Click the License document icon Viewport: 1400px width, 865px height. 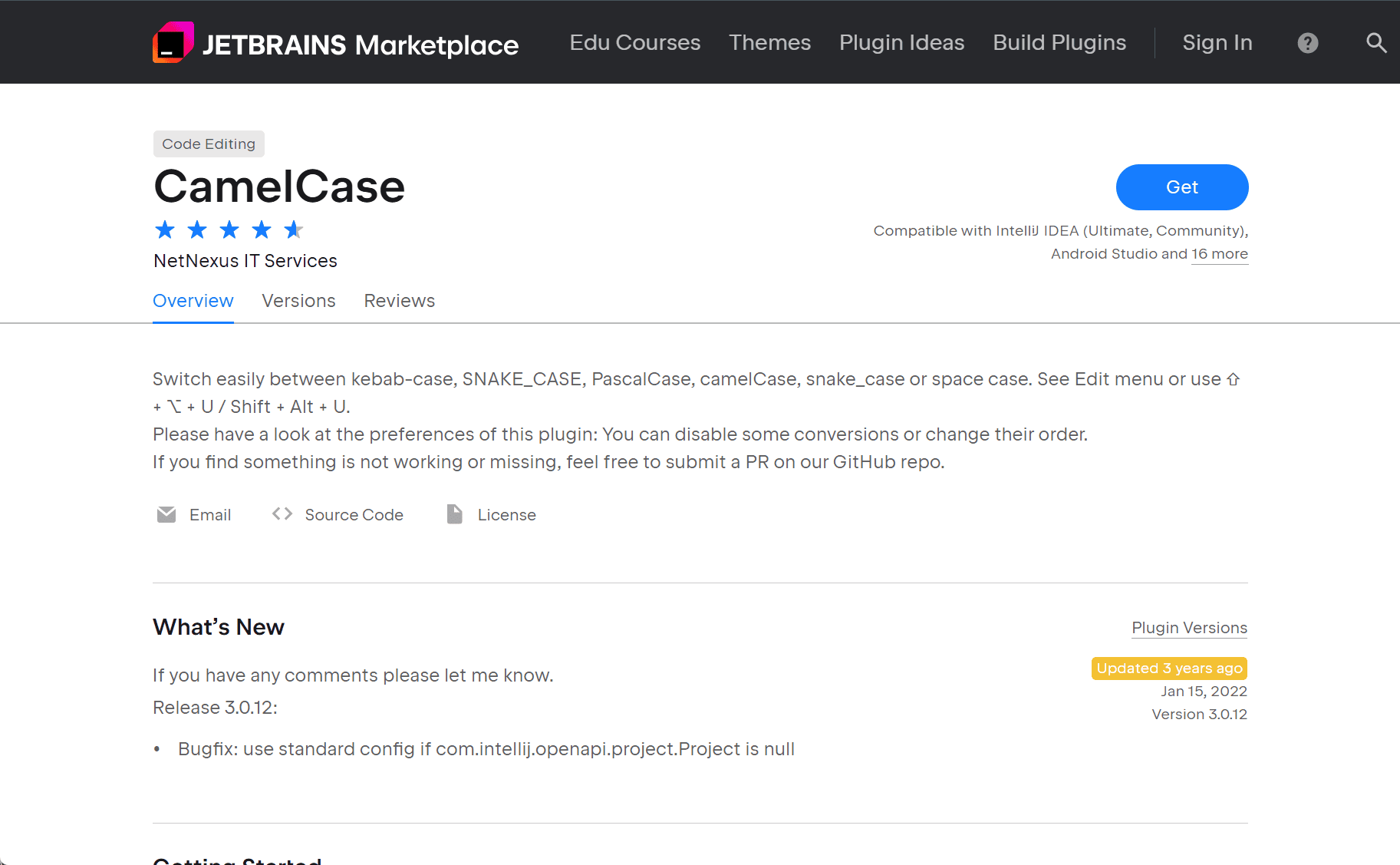click(x=455, y=514)
